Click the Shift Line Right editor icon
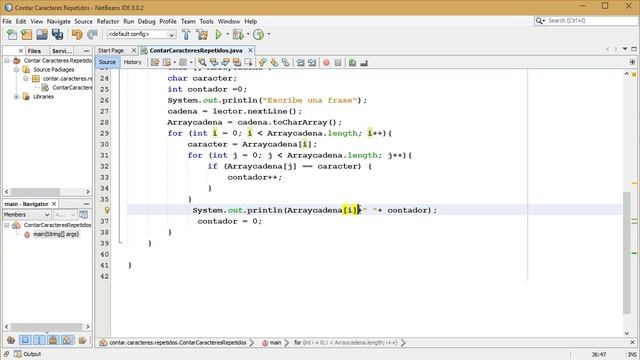Image resolution: width=640 pixels, height=360 pixels. pyautogui.click(x=312, y=62)
